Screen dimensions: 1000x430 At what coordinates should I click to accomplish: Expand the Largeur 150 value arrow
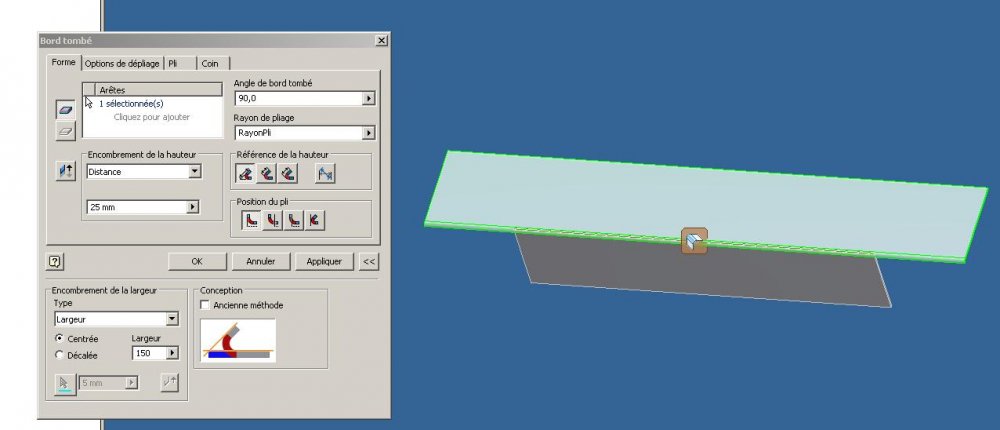(172, 353)
